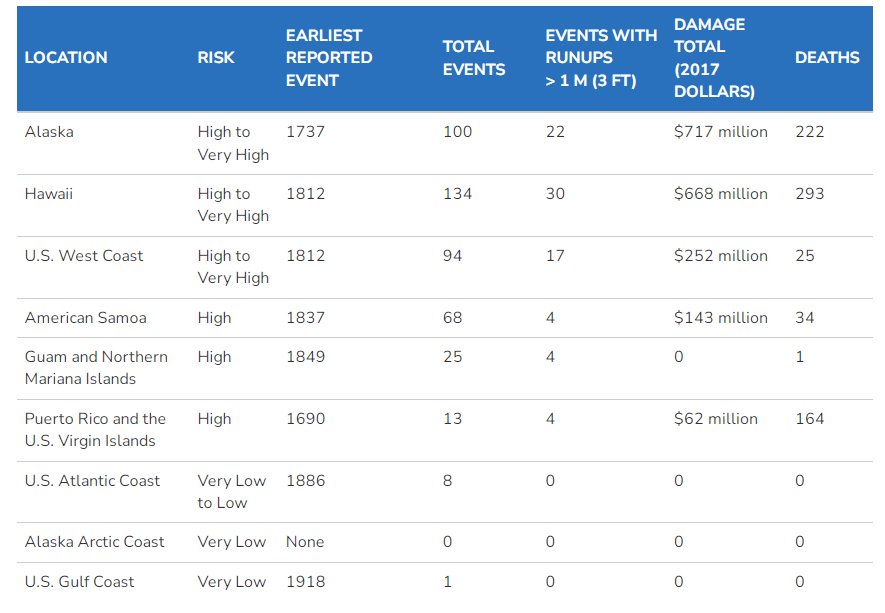Image resolution: width=885 pixels, height=613 pixels.
Task: Open the Hawaii location link
Action: click(49, 194)
